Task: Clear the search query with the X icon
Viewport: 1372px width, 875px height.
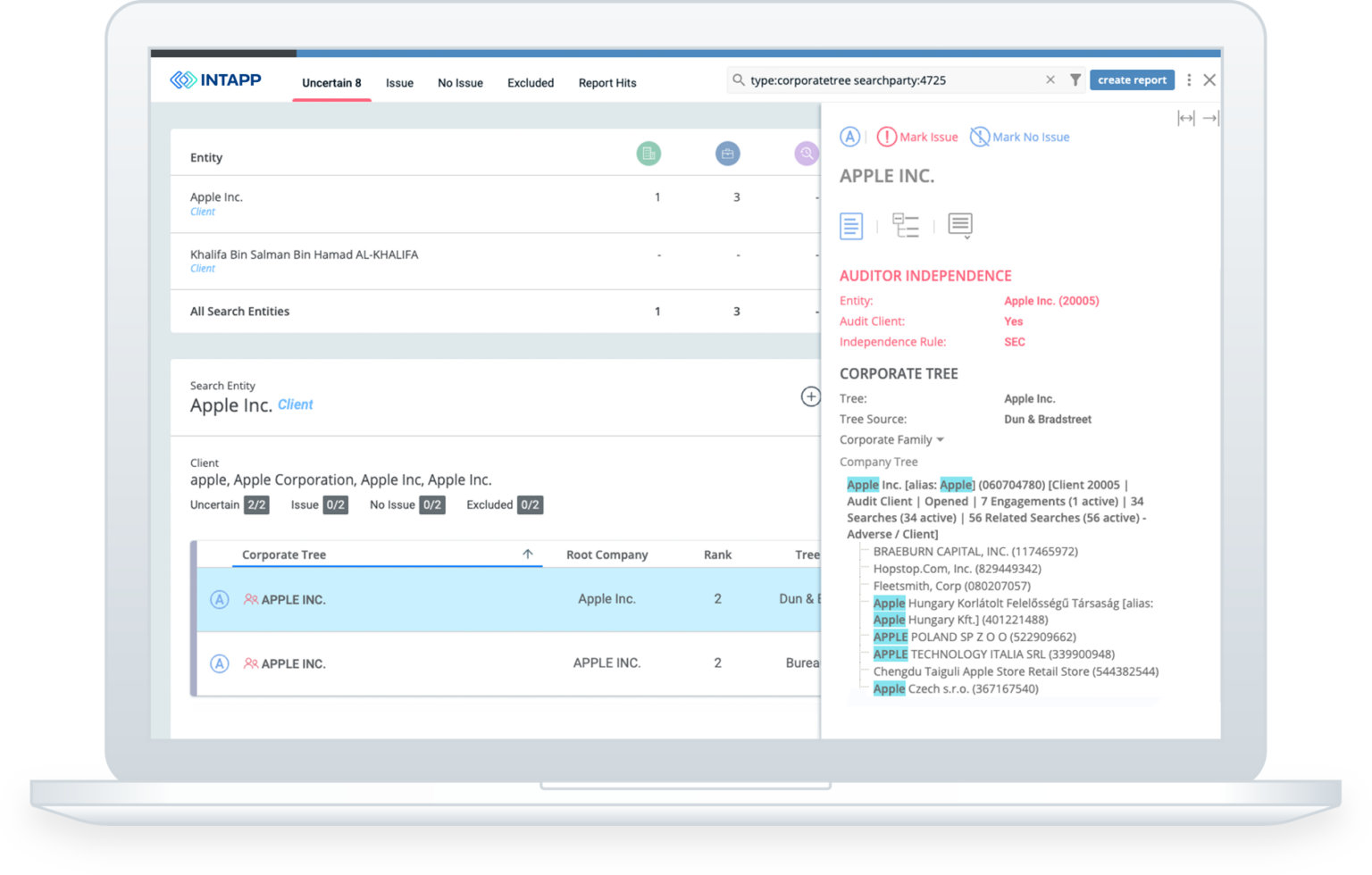Action: click(x=1050, y=80)
